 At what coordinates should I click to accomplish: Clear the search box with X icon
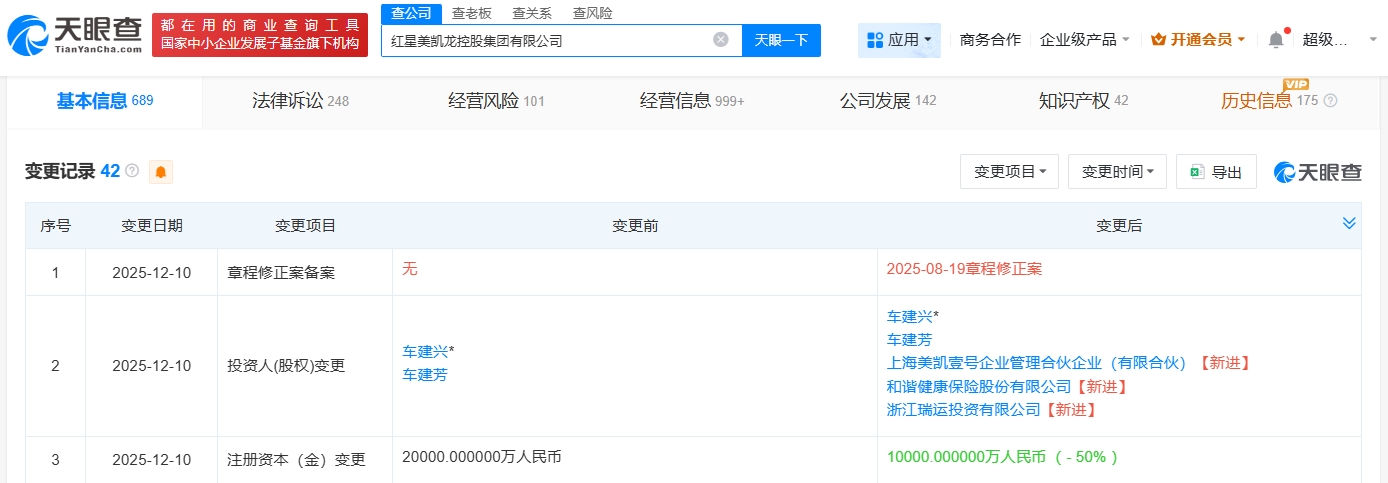tap(720, 40)
